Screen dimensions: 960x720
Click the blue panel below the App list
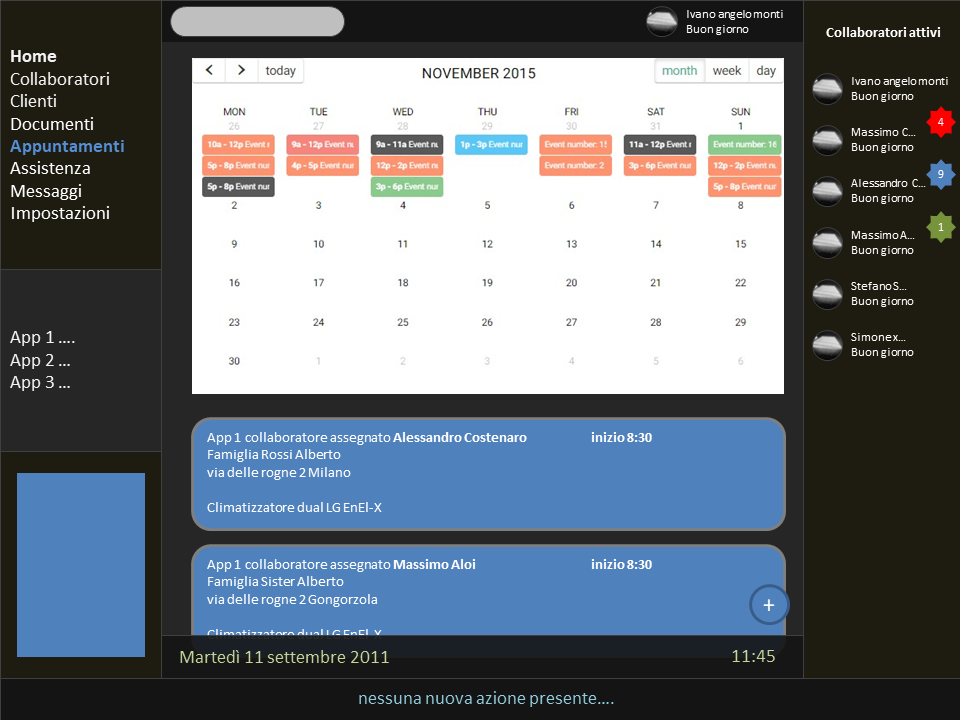click(81, 564)
